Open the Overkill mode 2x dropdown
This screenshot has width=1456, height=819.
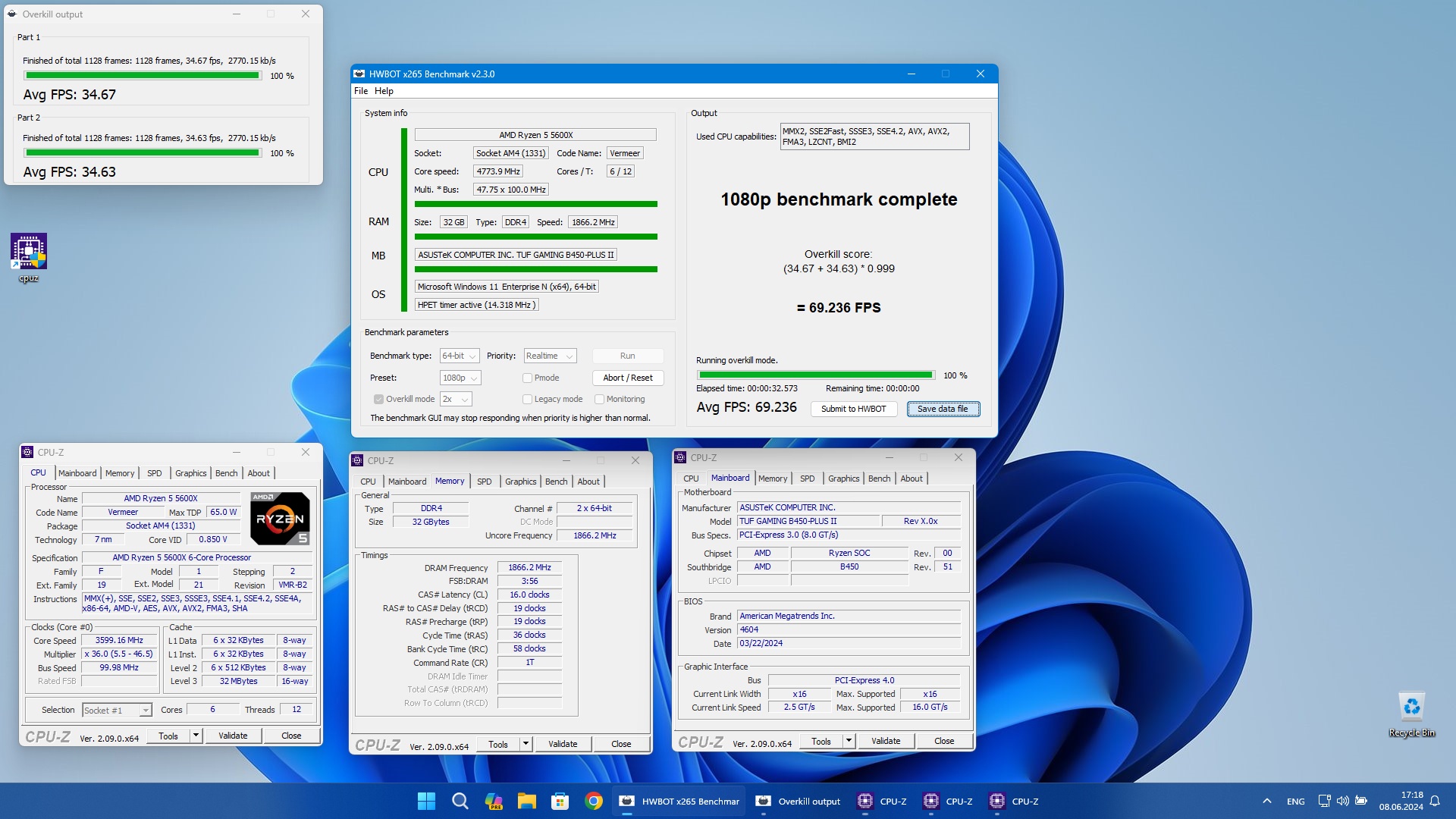tap(456, 399)
